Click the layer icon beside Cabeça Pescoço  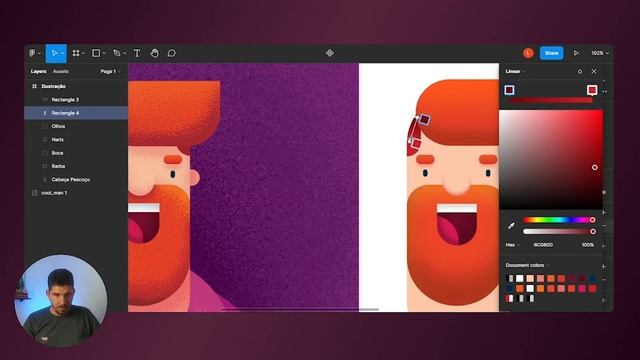45,180
